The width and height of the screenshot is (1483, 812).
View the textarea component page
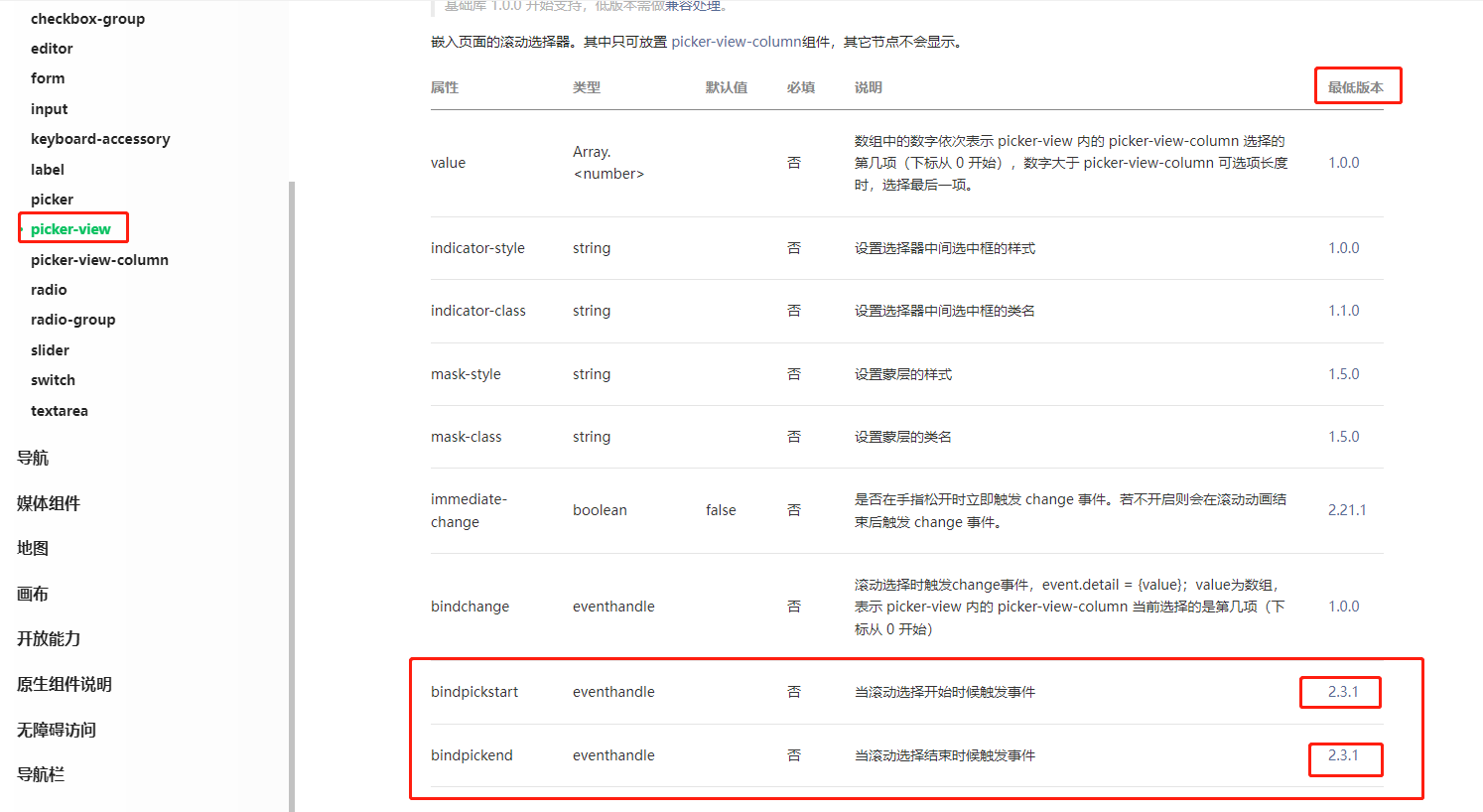click(59, 410)
